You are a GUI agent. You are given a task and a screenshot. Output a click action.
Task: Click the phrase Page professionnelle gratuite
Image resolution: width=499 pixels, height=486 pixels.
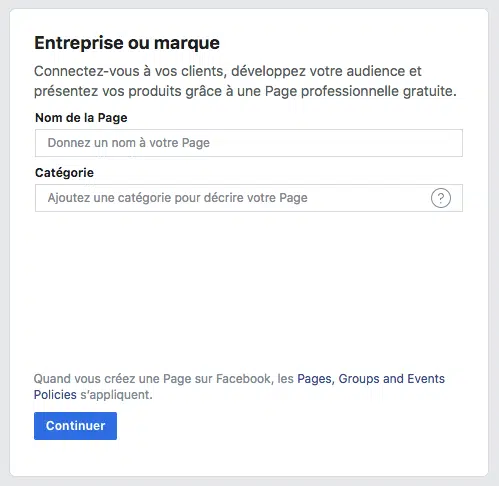pos(361,91)
